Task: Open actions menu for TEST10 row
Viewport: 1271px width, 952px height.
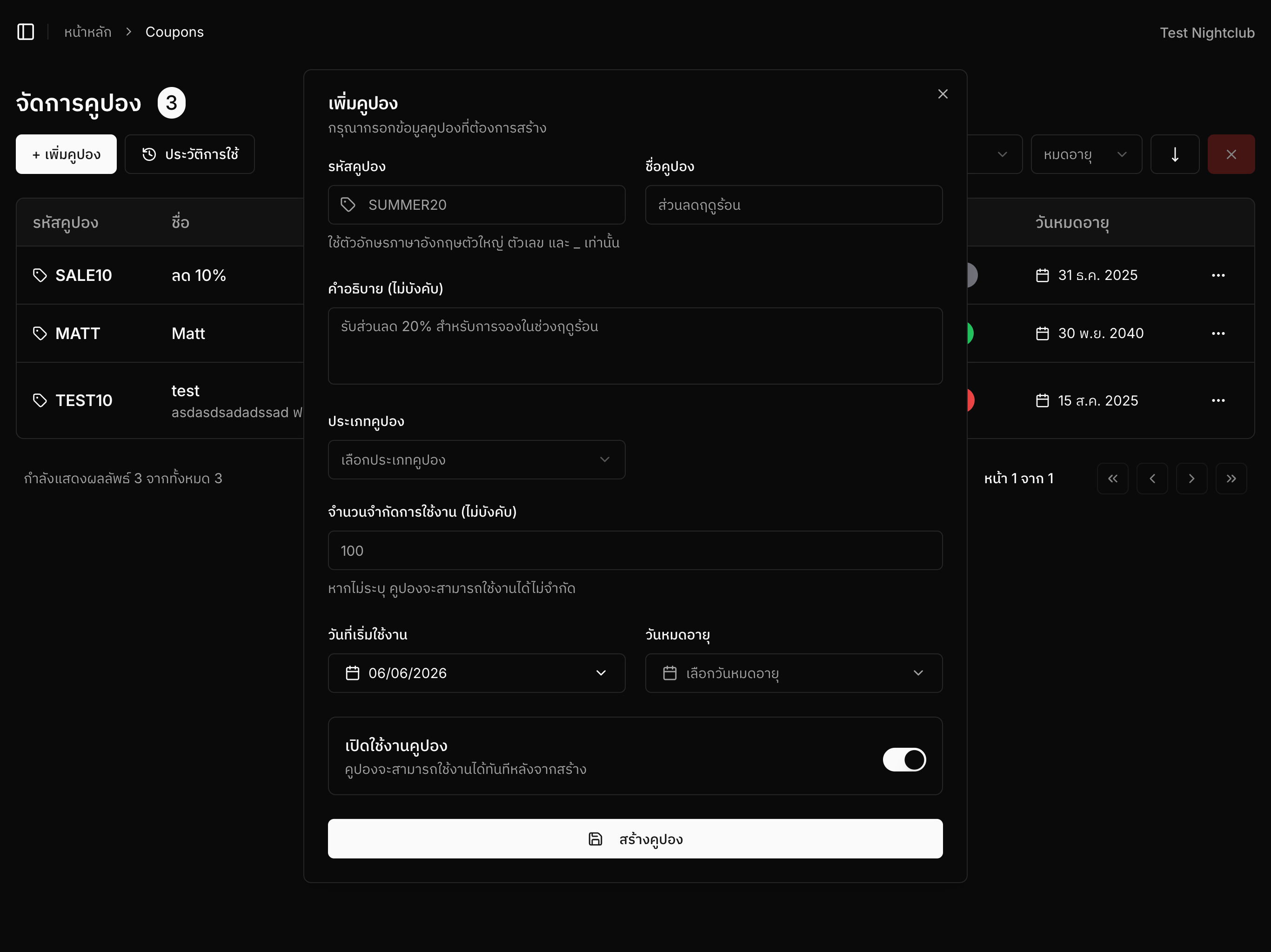Action: coord(1217,400)
